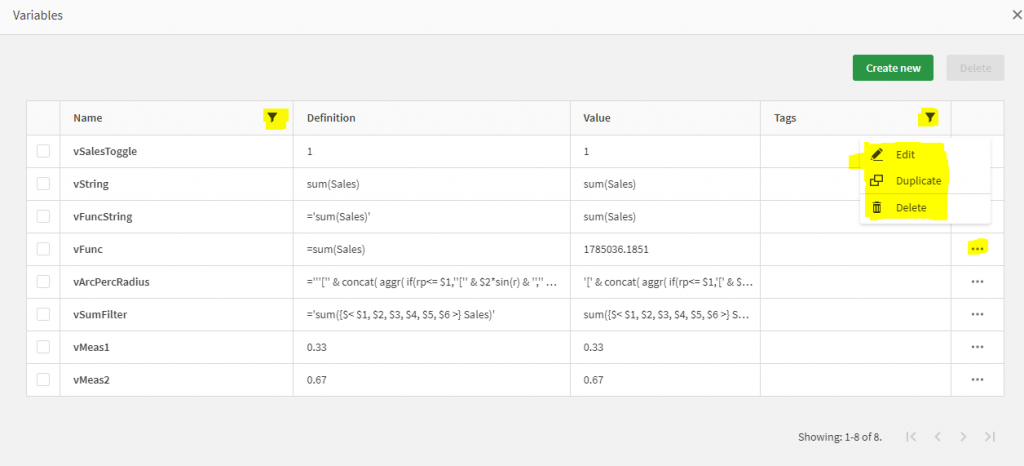The image size is (1024, 466).
Task: Click the 0.33 value cell of vMeas1
Action: pyautogui.click(x=665, y=347)
